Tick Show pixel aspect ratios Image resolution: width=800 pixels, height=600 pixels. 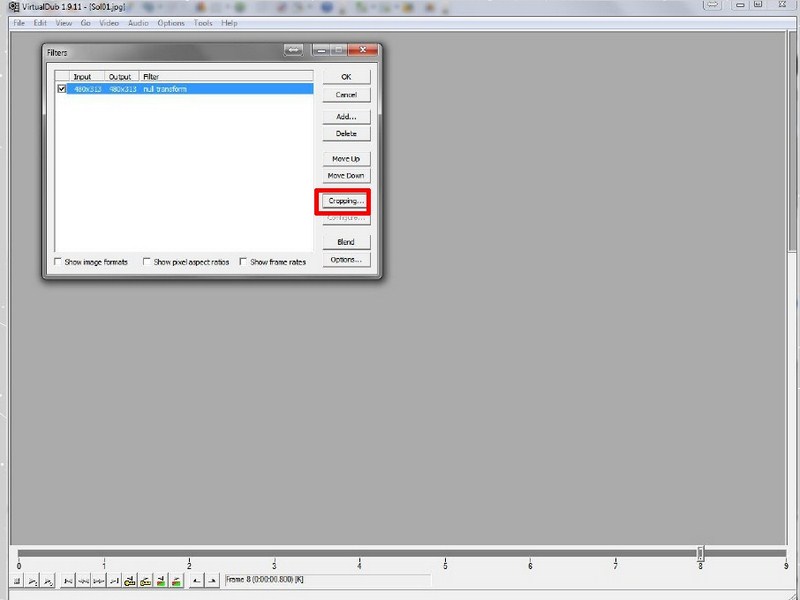(147, 262)
